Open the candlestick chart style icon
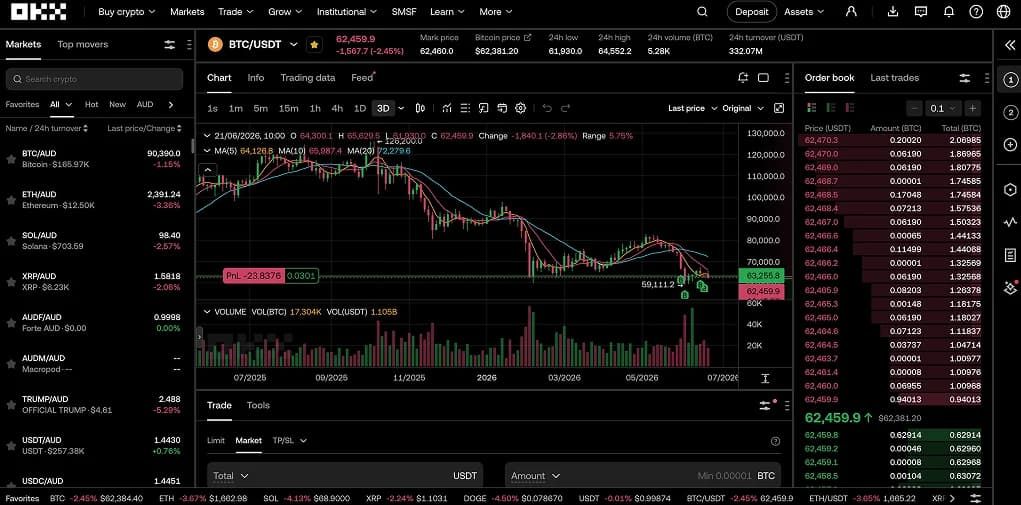Screen dimensions: 1021x505 pyautogui.click(x=421, y=108)
